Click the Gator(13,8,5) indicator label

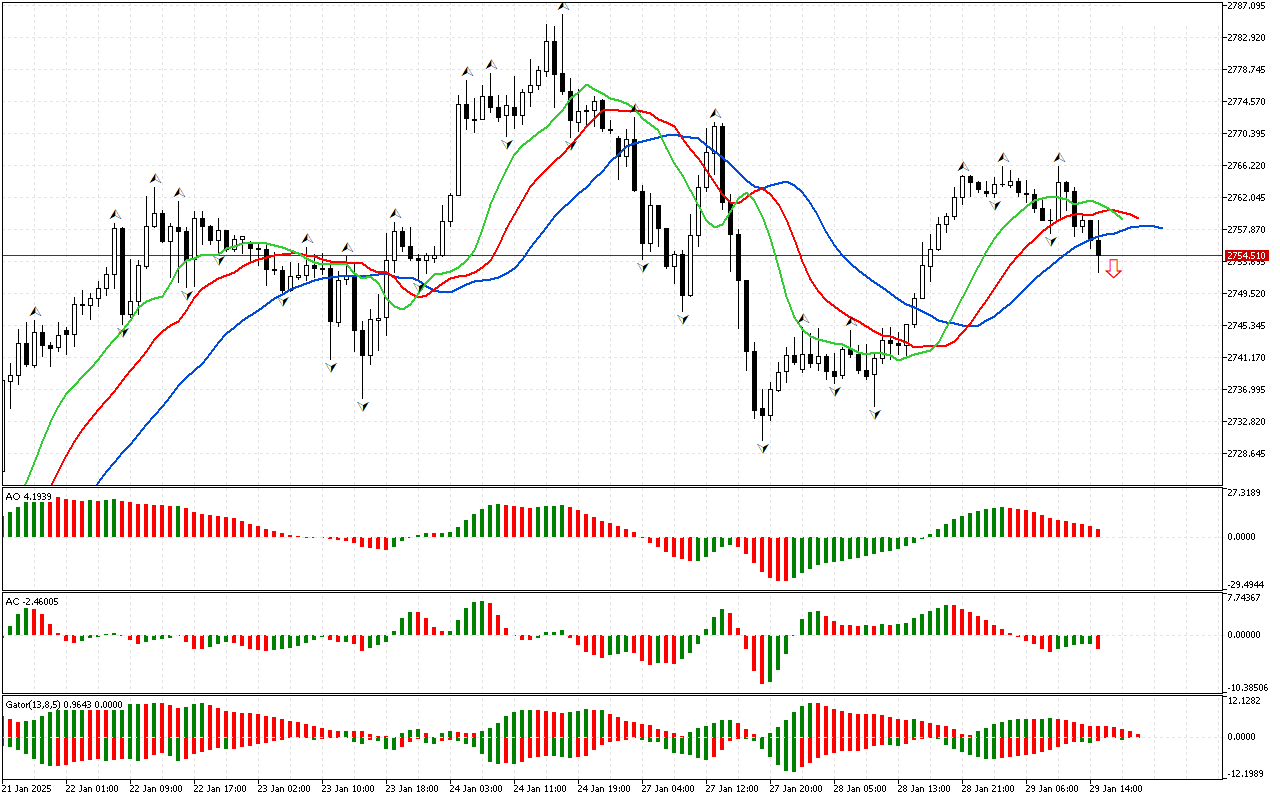(x=64, y=704)
